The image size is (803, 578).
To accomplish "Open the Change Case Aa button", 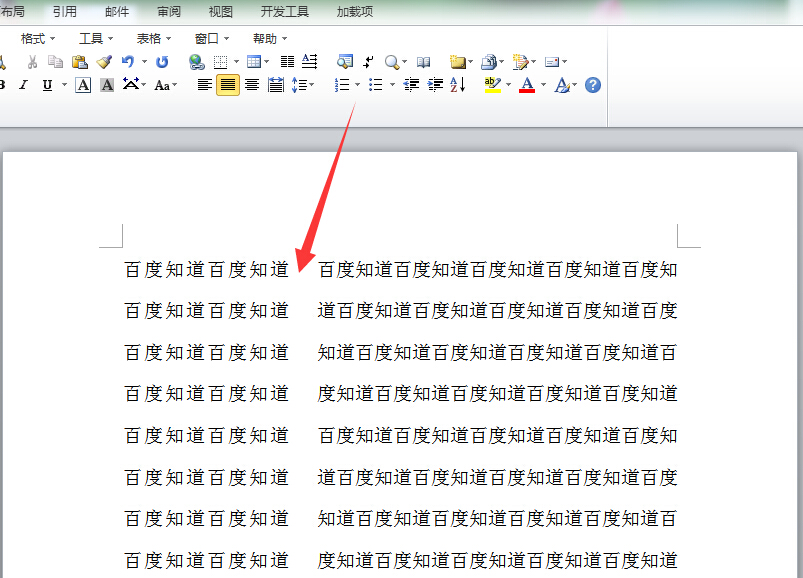I will pos(163,85).
